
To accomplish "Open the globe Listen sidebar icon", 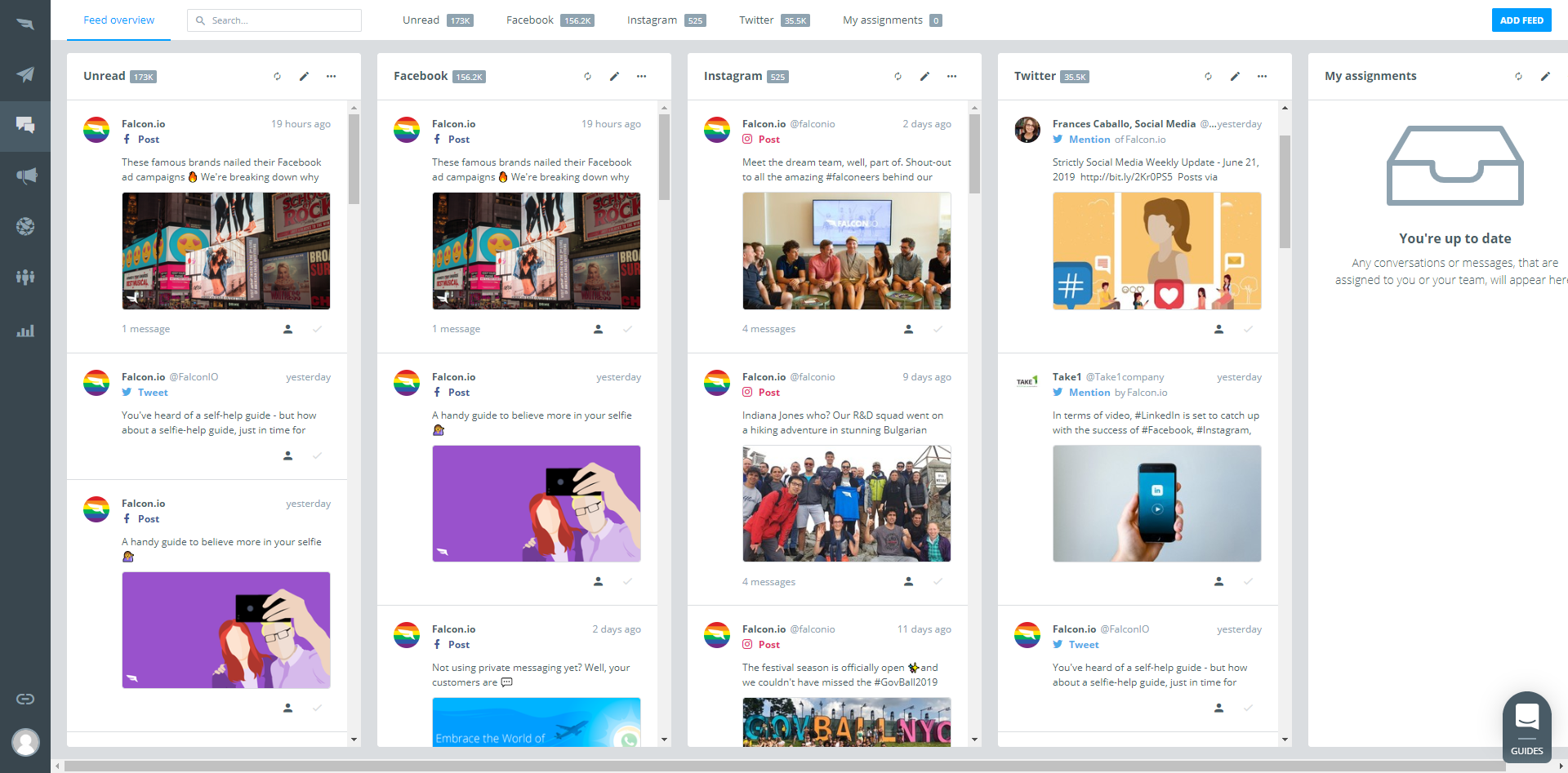I will [x=25, y=226].
